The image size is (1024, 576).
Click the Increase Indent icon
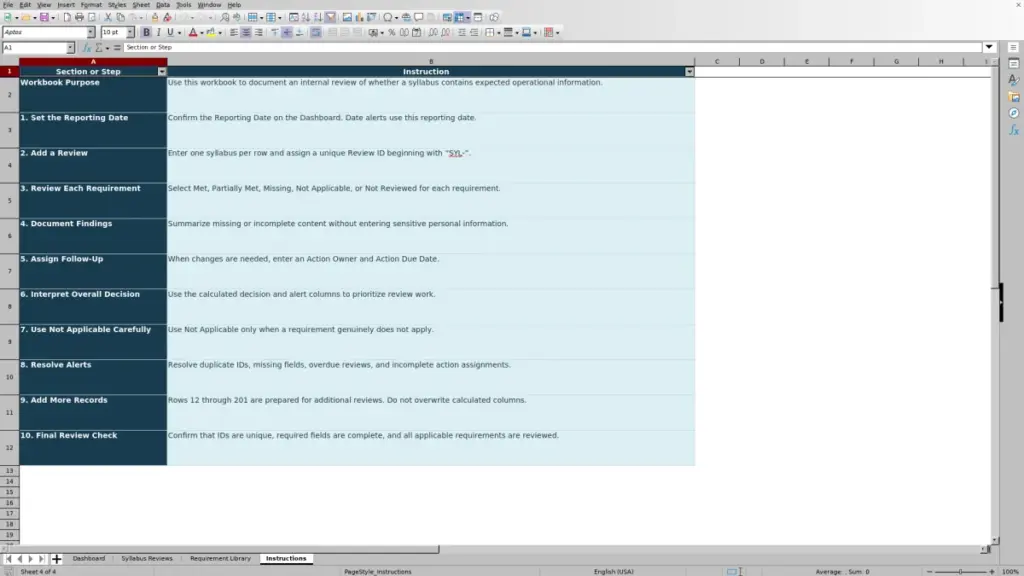462,32
